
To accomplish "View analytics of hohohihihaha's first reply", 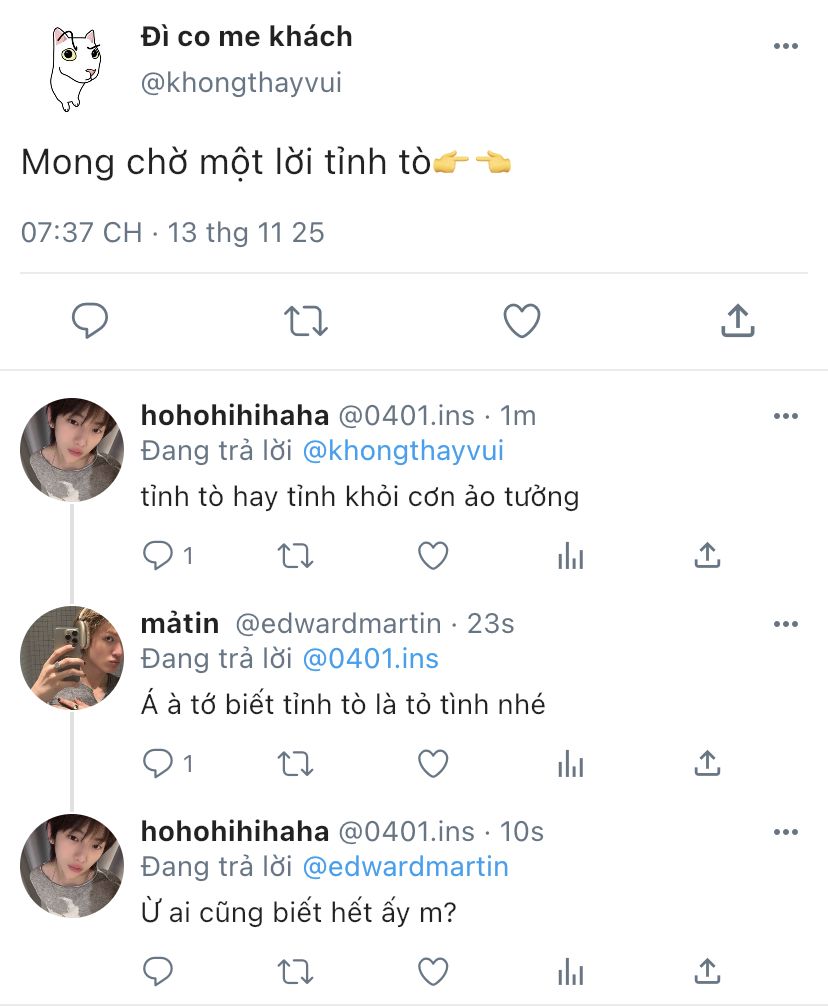I will pyautogui.click(x=570, y=556).
